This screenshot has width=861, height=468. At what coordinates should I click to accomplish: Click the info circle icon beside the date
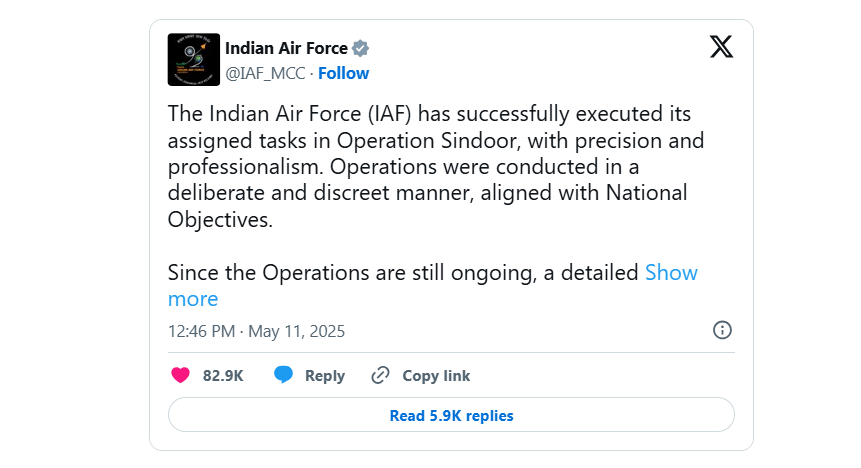(x=722, y=330)
